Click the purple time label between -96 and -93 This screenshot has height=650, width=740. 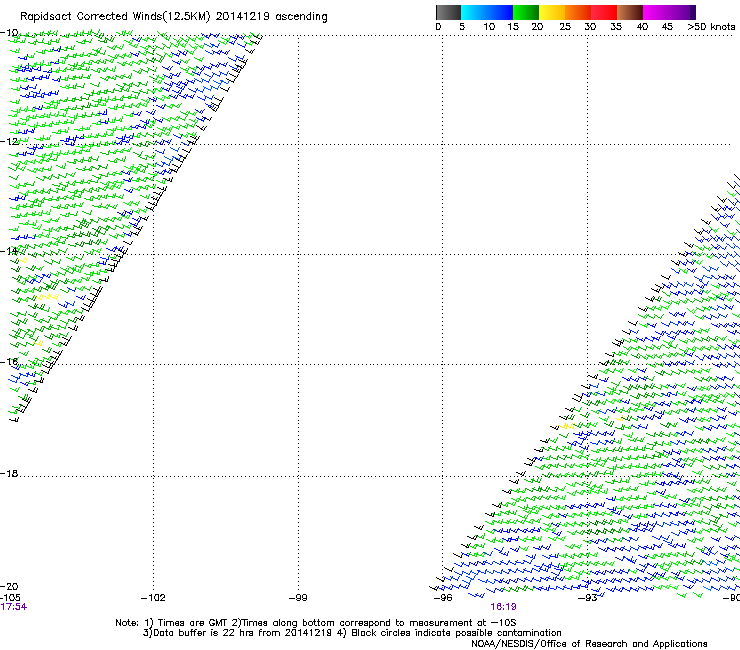(503, 607)
